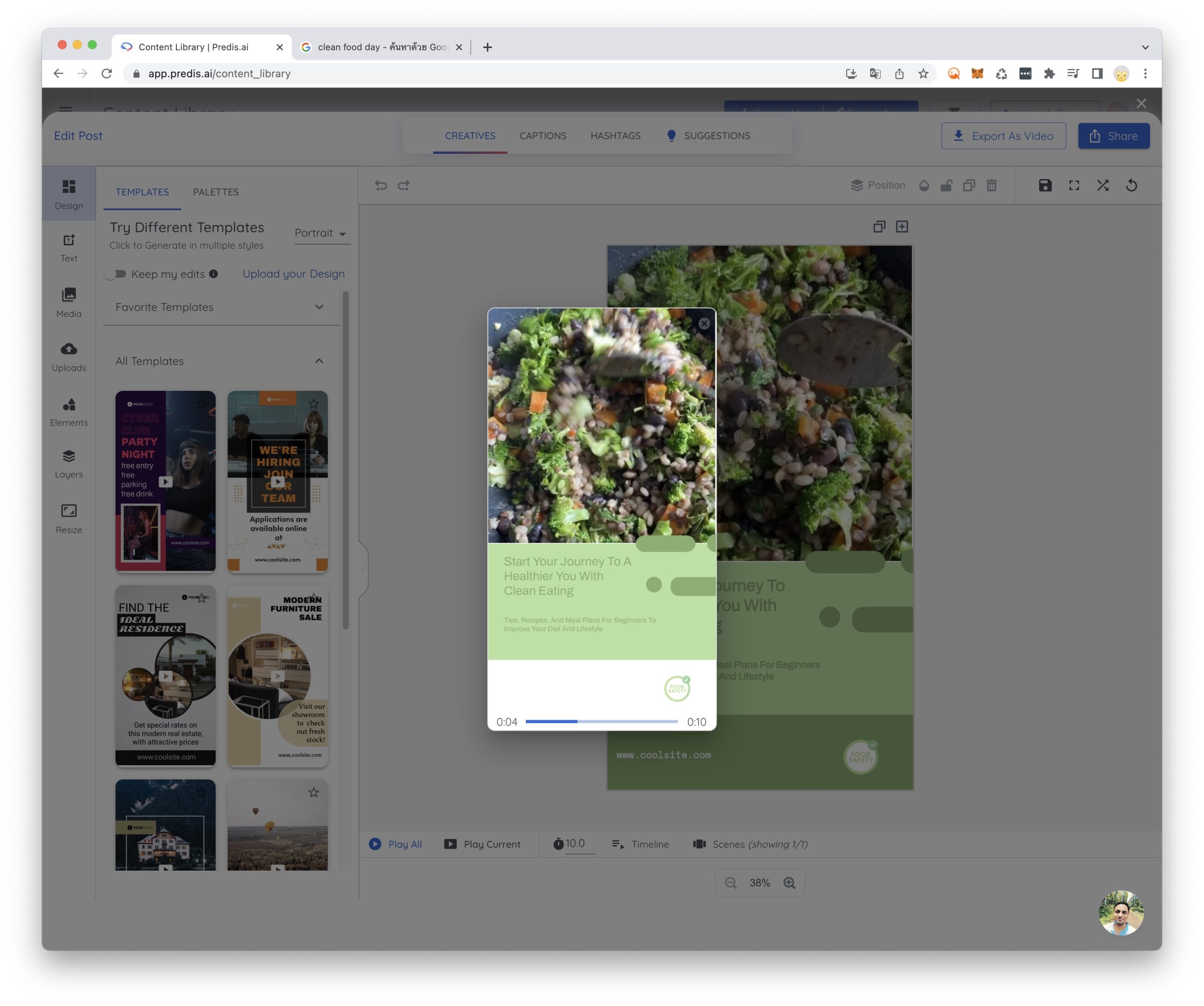Click the shuffle design icon
The width and height of the screenshot is (1204, 1006).
(x=1102, y=185)
